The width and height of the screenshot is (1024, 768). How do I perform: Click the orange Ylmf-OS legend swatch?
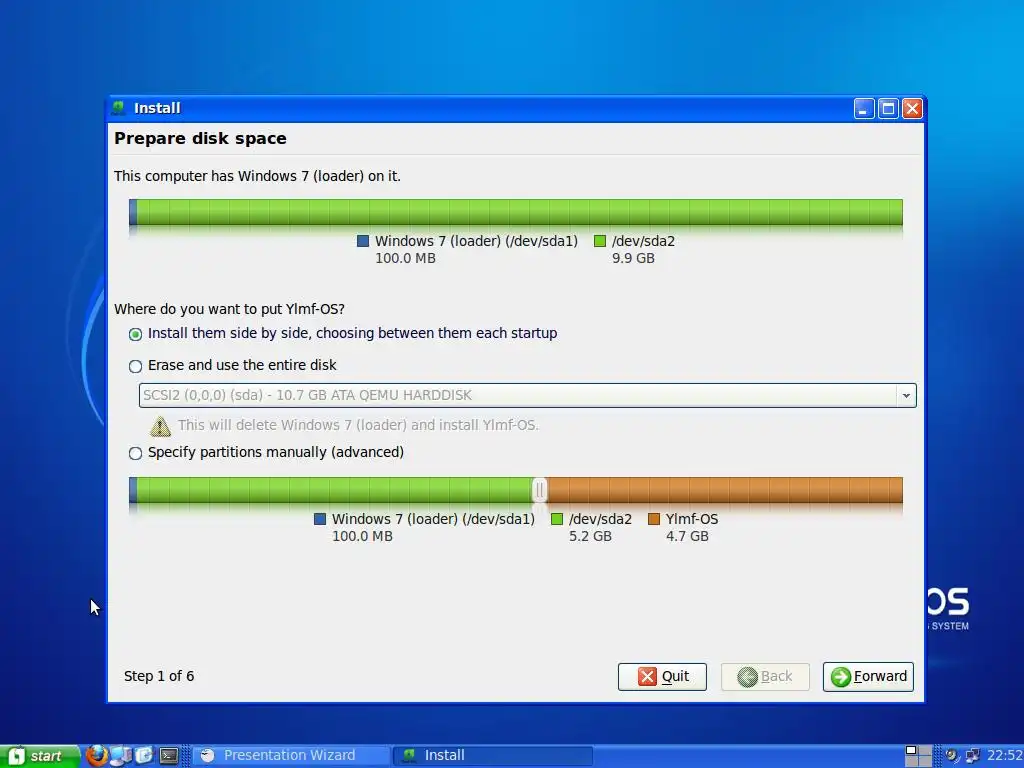click(x=654, y=519)
